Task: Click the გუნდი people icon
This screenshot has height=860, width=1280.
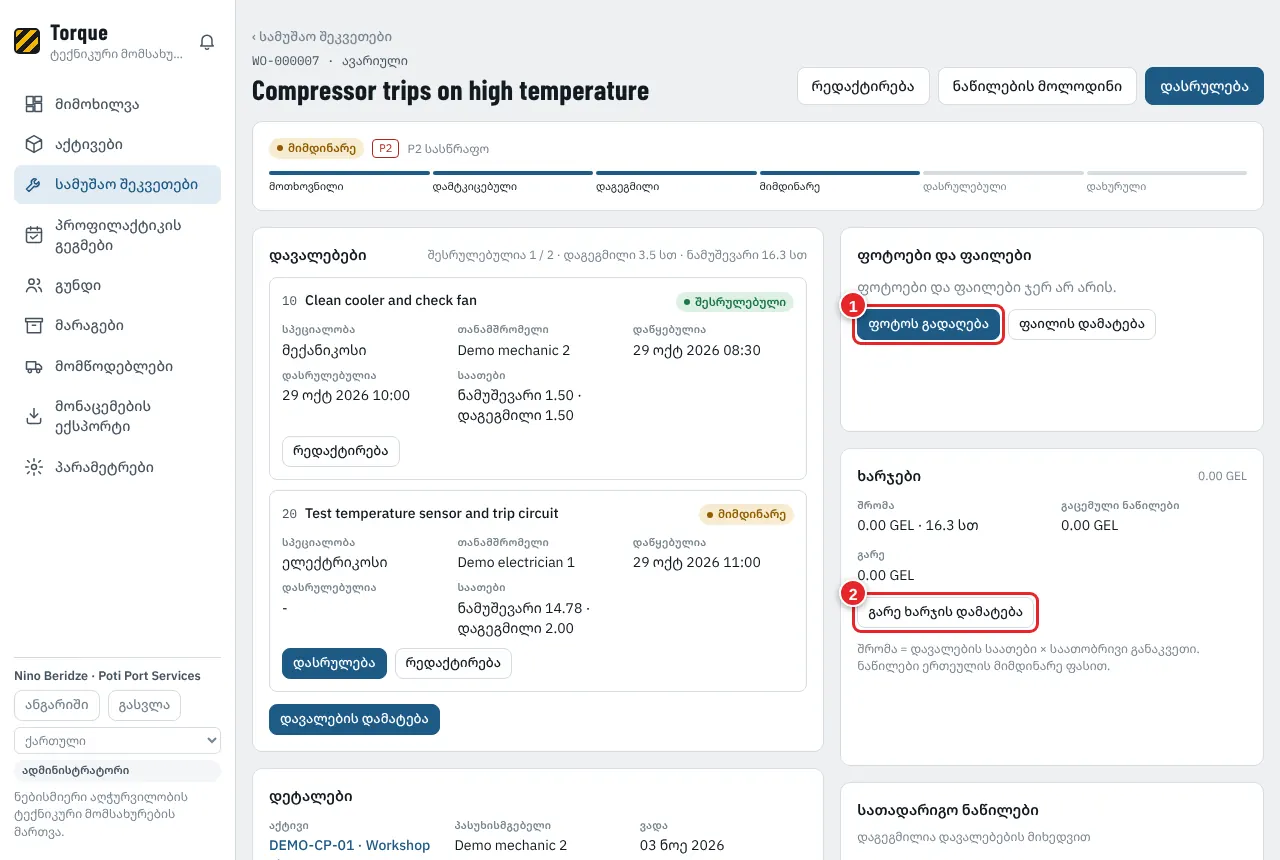Action: point(34,286)
